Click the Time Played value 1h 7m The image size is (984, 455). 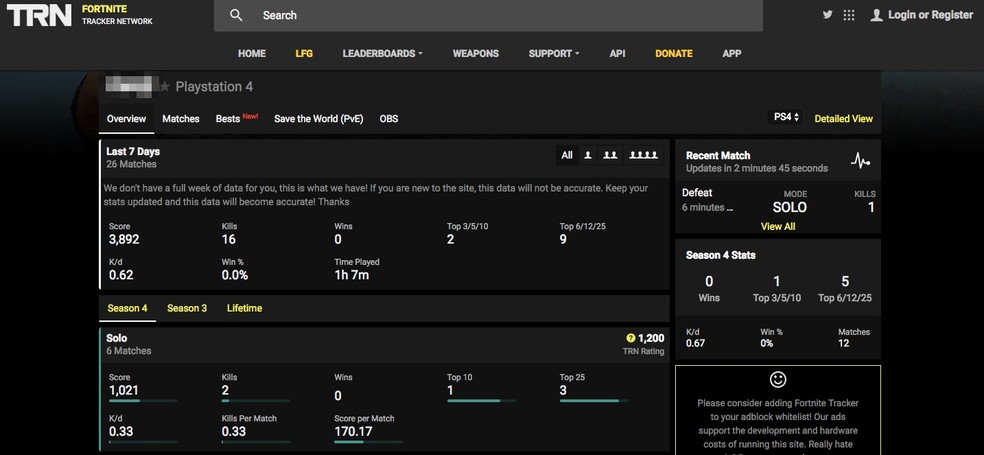tap(351, 275)
